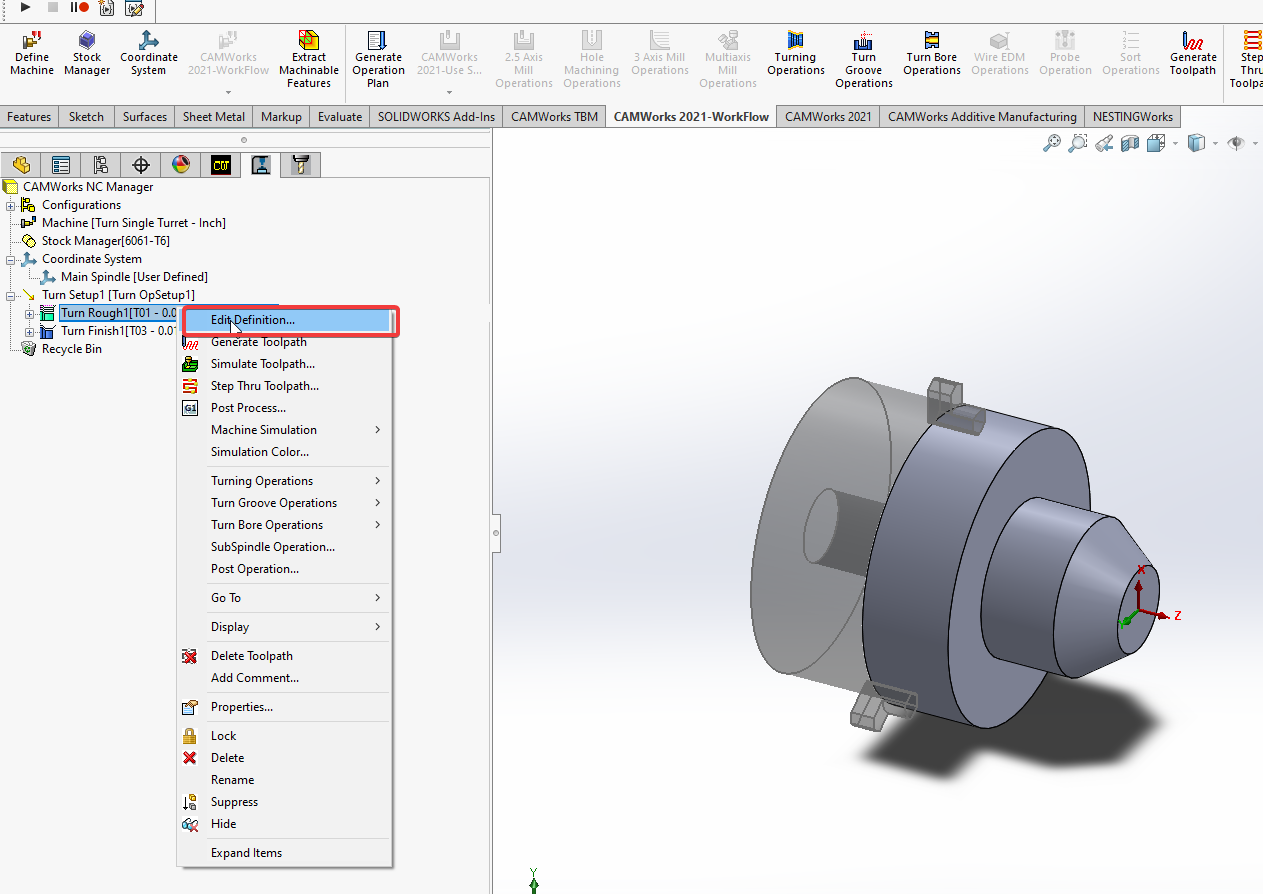Open the Go To submenu
Screen dimensions: 1263x894
tap(284, 598)
